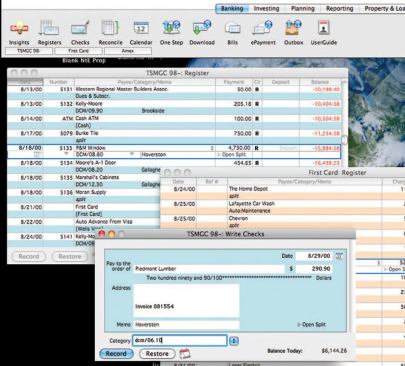
Task: Click the check Date field 8/29/00
Action: coord(314,256)
